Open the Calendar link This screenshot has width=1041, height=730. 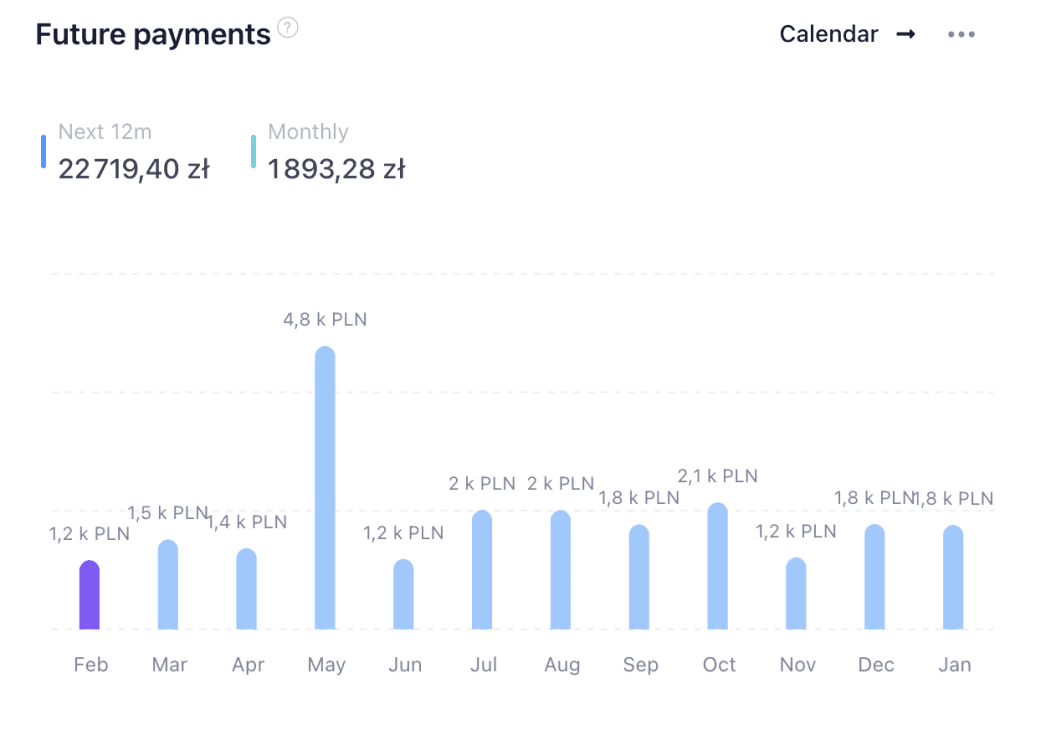click(x=828, y=34)
